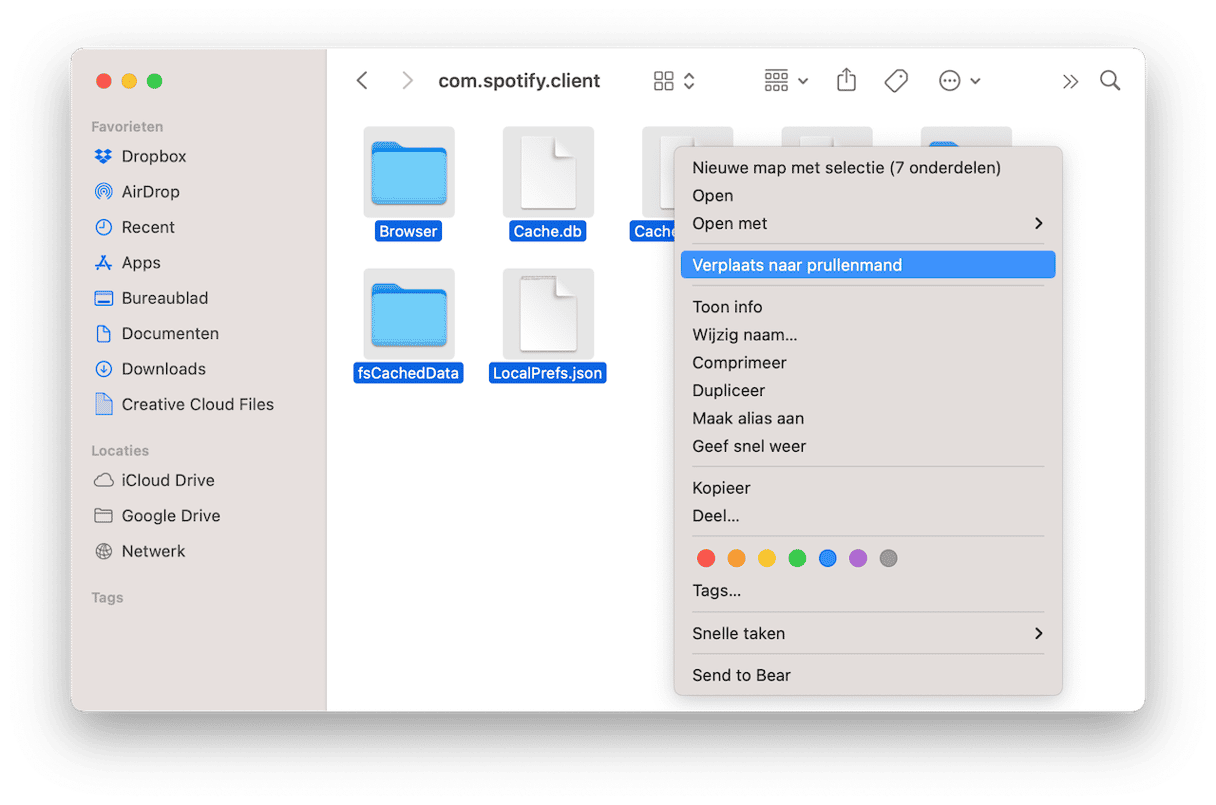Expand the group-by options dropdown
Image resolution: width=1216 pixels, height=805 pixels.
[x=785, y=81]
